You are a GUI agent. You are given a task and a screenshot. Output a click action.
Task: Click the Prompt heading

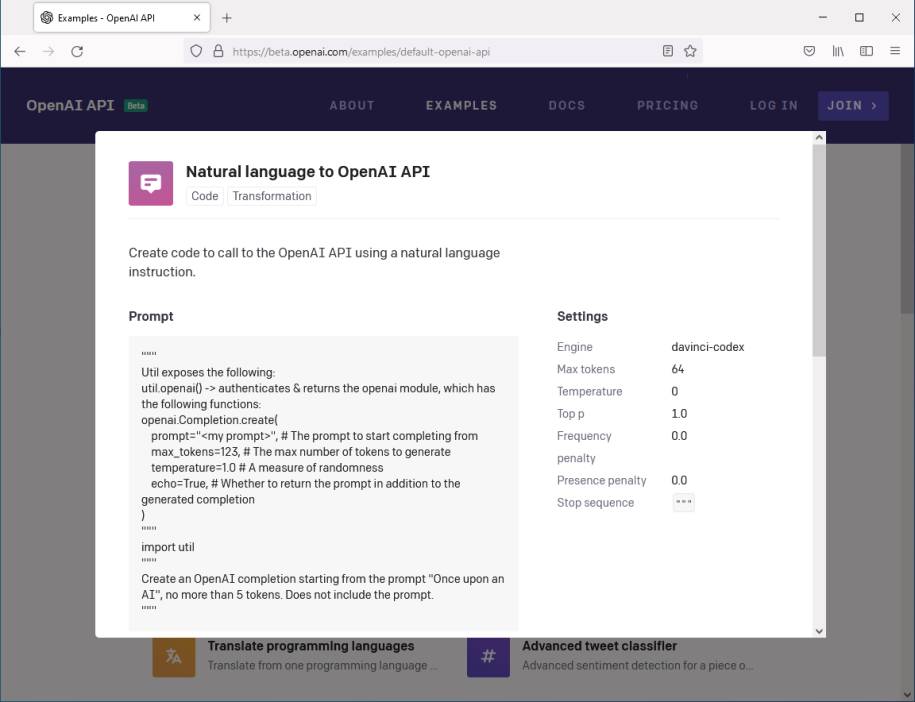151,316
